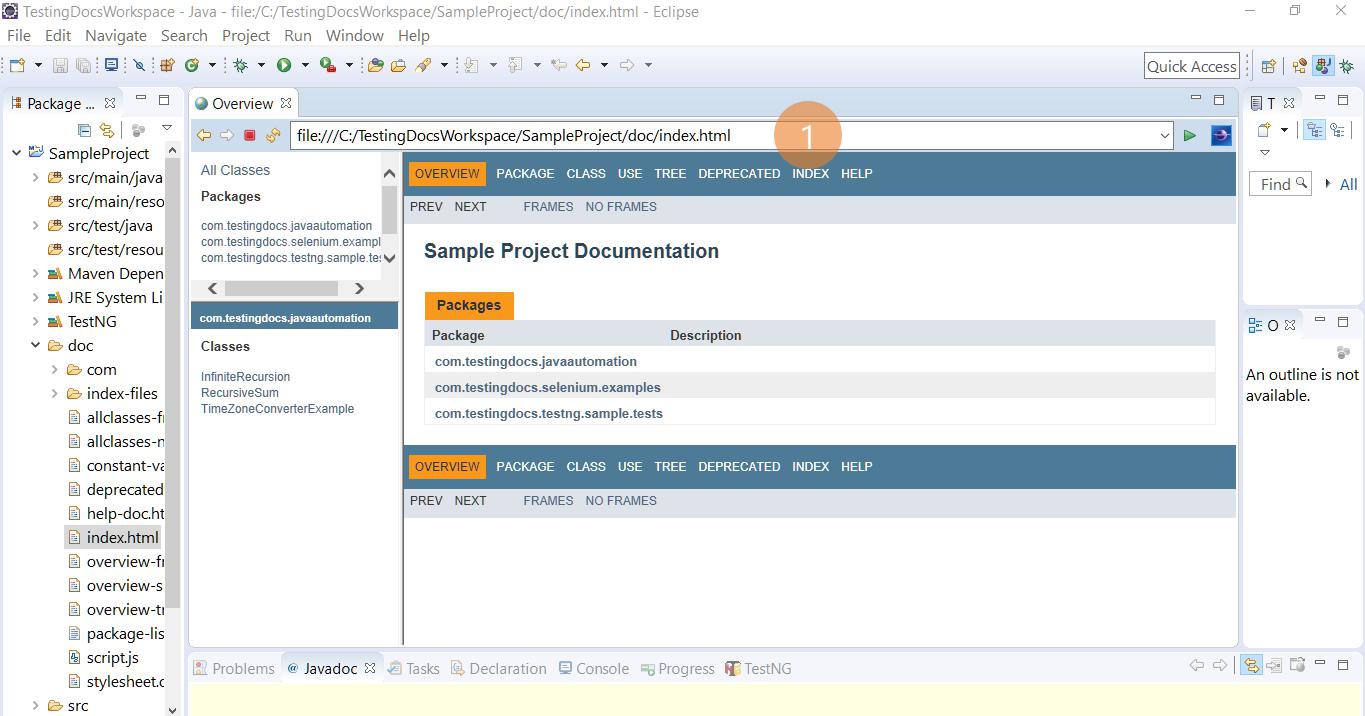
Task: Expand the index-files folder
Action: [54, 393]
